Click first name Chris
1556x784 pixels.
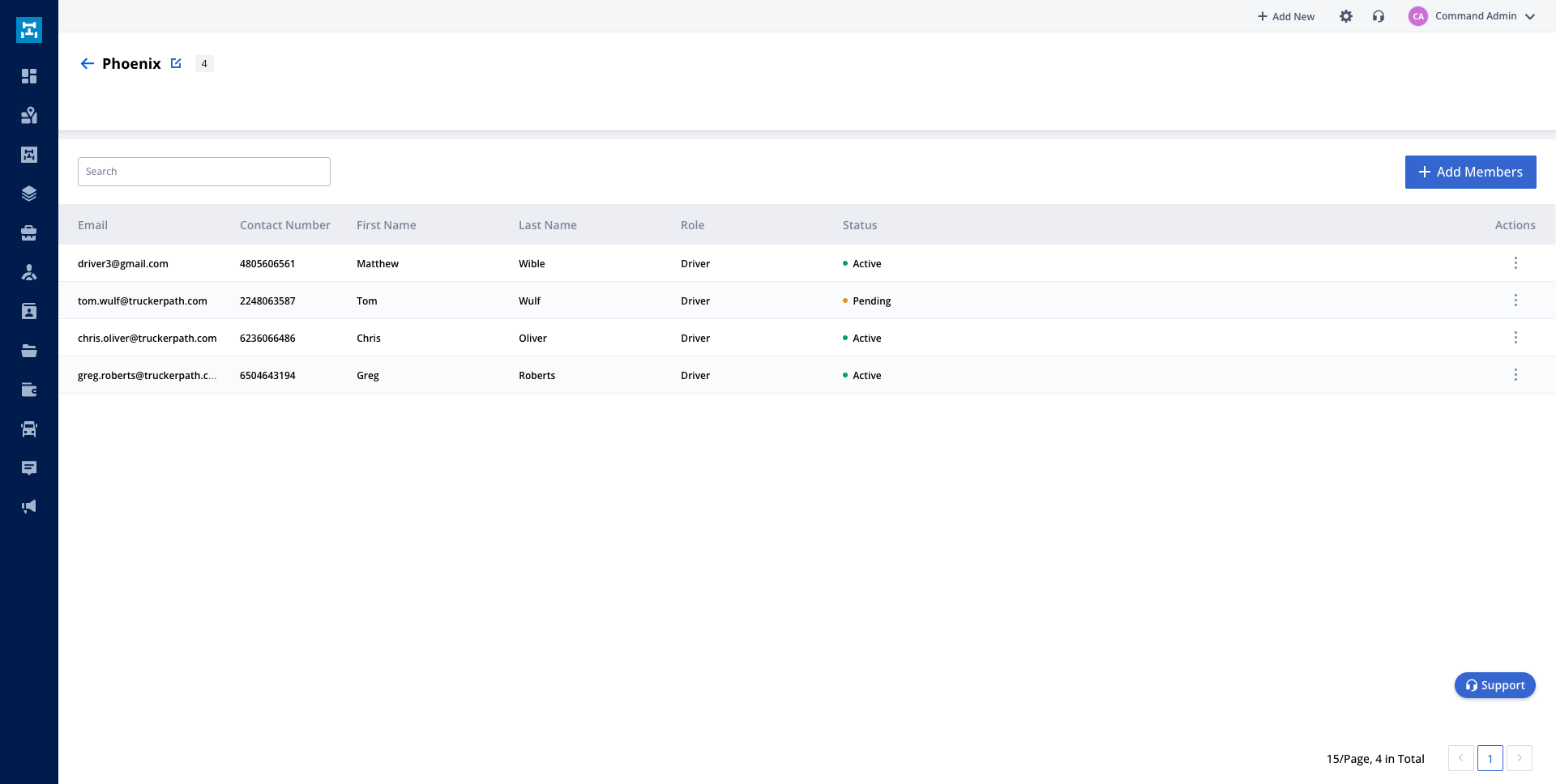click(369, 338)
